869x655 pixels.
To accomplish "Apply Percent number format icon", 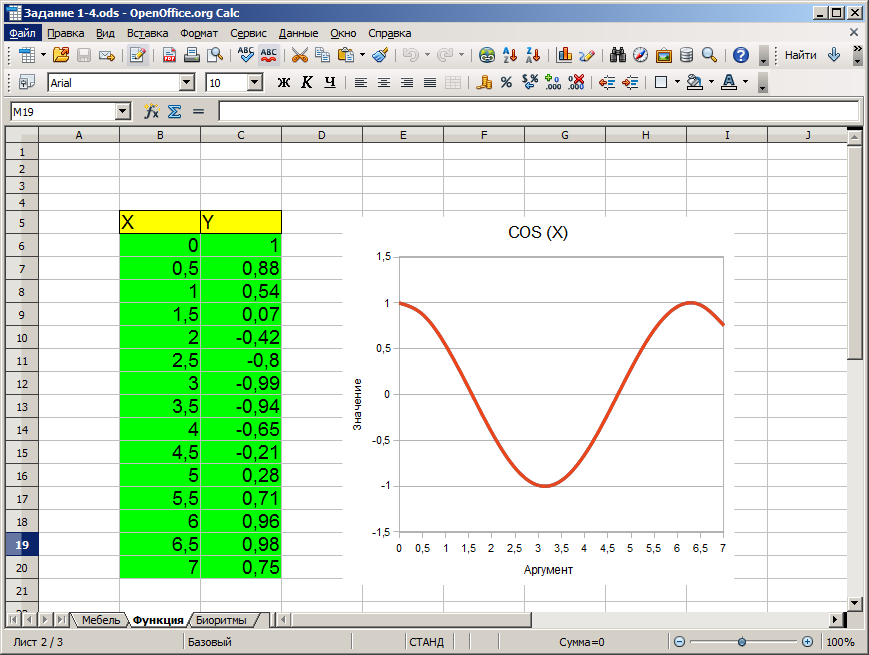I will 507,83.
